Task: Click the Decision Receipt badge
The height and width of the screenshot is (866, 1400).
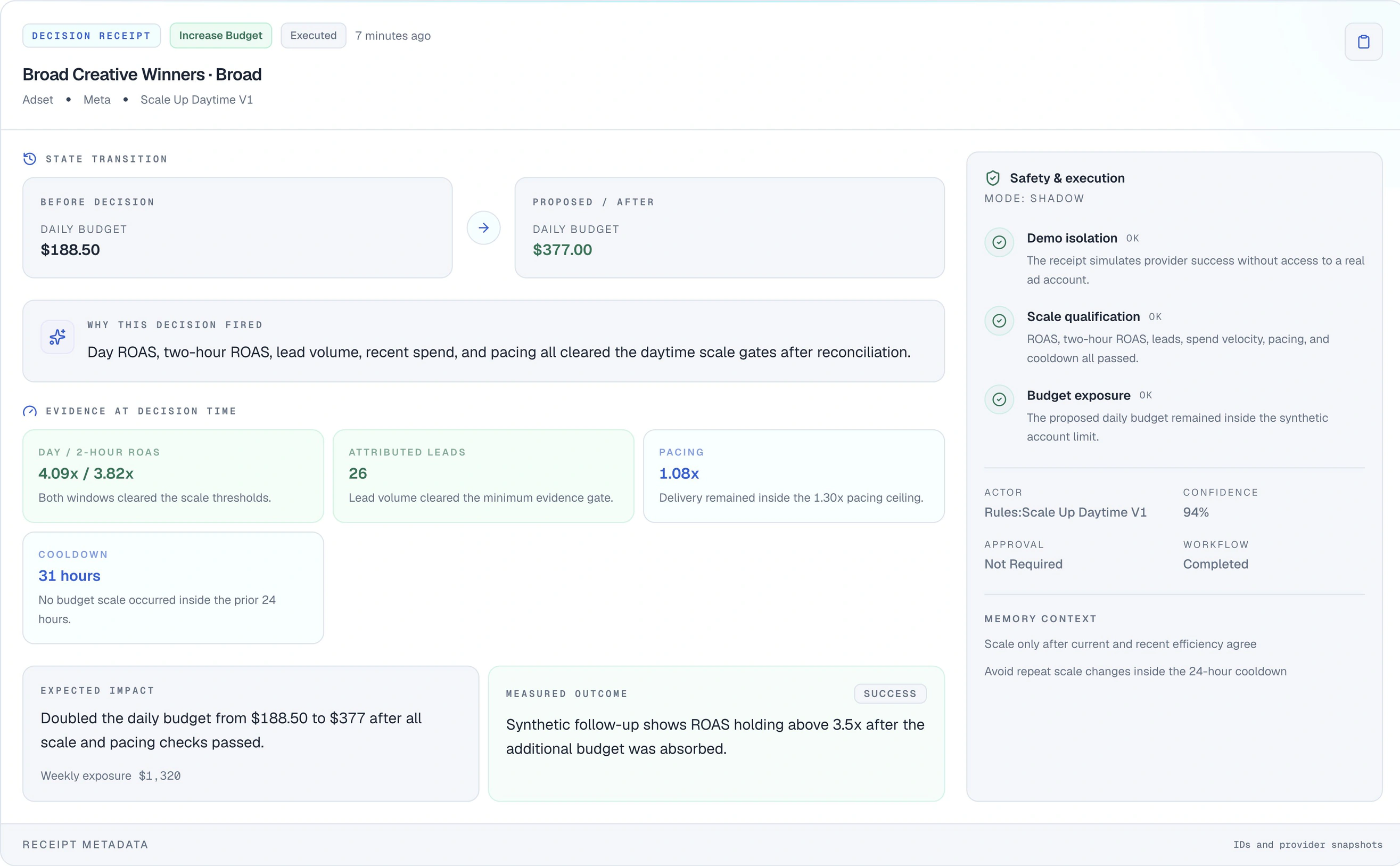Action: 92,36
